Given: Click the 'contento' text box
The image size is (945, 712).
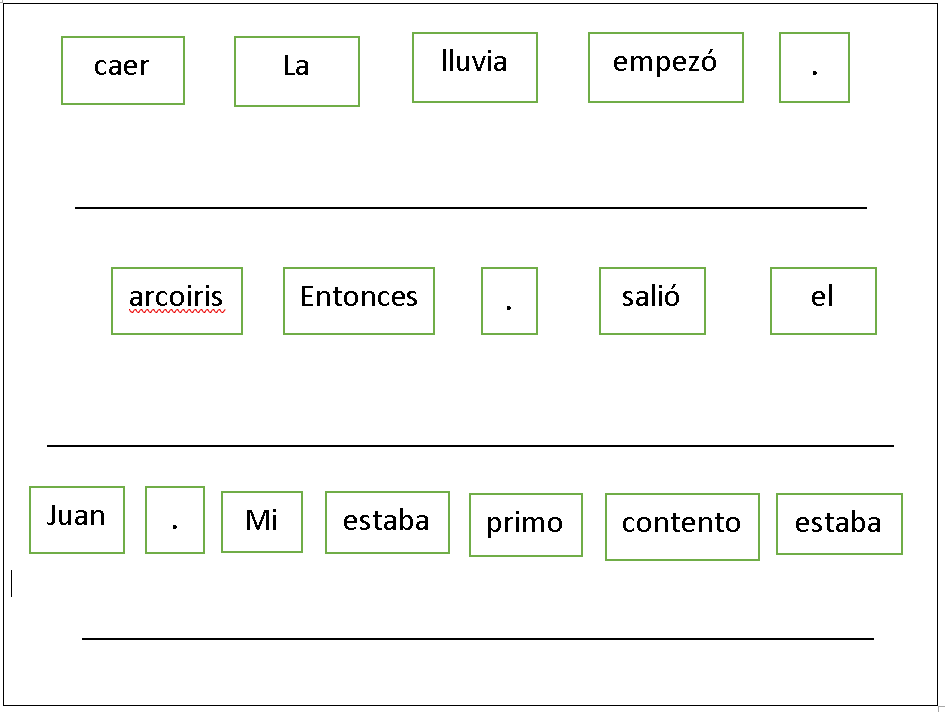Looking at the screenshot, I should (x=682, y=527).
